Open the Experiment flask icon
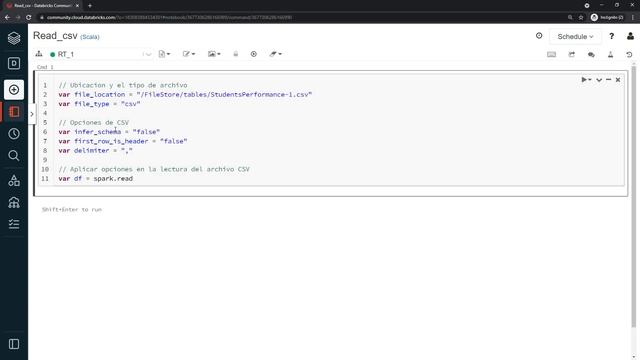The width and height of the screenshot is (640, 360). coord(611,54)
